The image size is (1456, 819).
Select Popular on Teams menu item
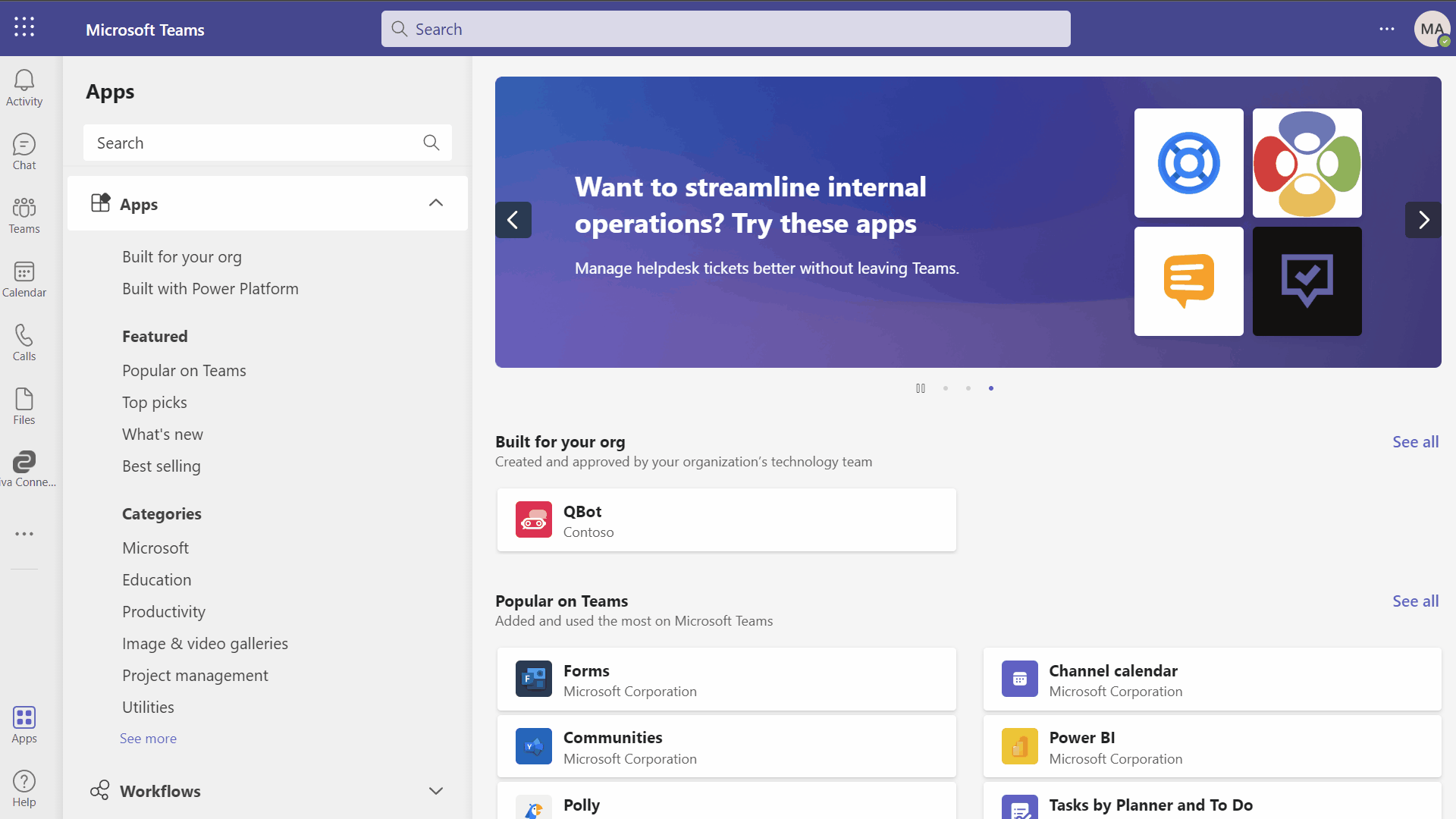(184, 370)
